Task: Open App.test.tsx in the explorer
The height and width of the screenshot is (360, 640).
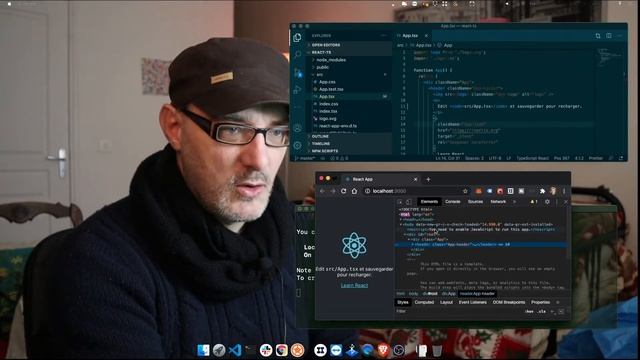Action: 331,89
